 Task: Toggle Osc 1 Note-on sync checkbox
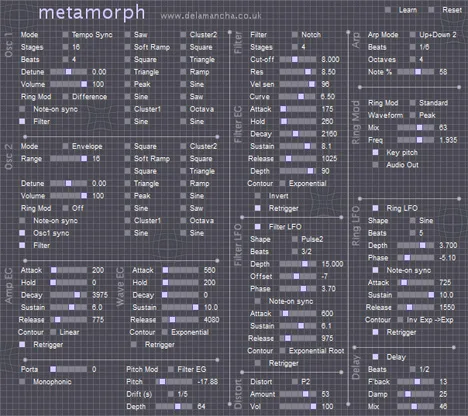[x=22, y=109]
